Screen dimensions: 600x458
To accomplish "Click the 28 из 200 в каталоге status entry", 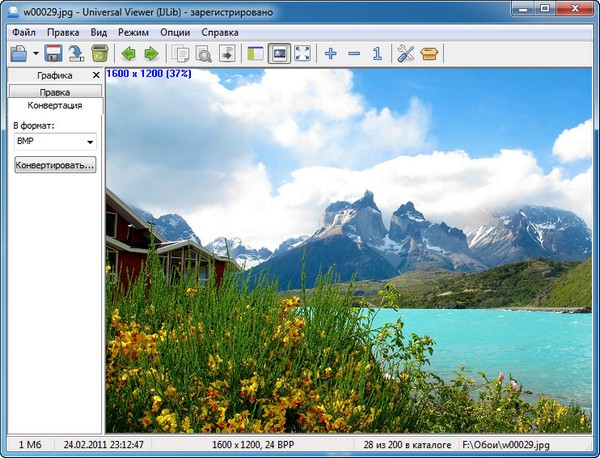I will click(407, 445).
